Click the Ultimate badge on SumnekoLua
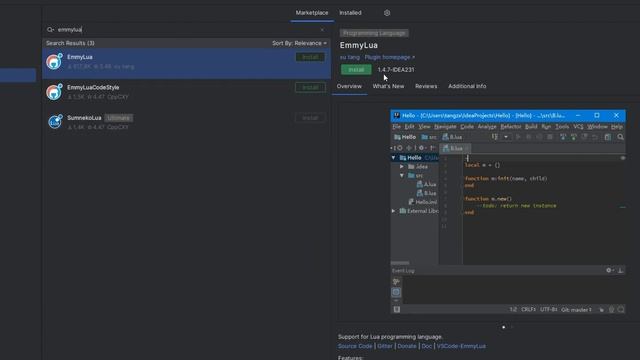 coord(118,118)
